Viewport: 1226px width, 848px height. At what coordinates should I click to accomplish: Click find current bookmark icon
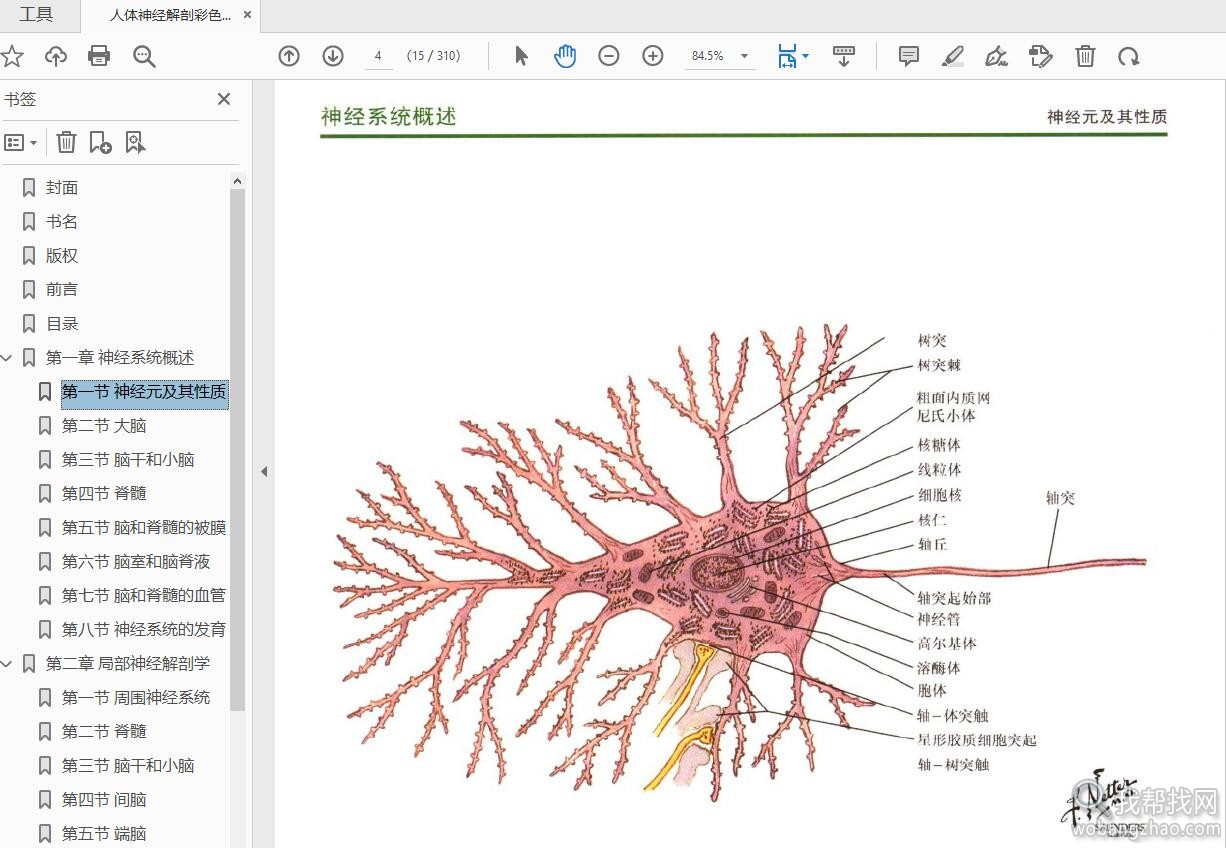point(135,142)
